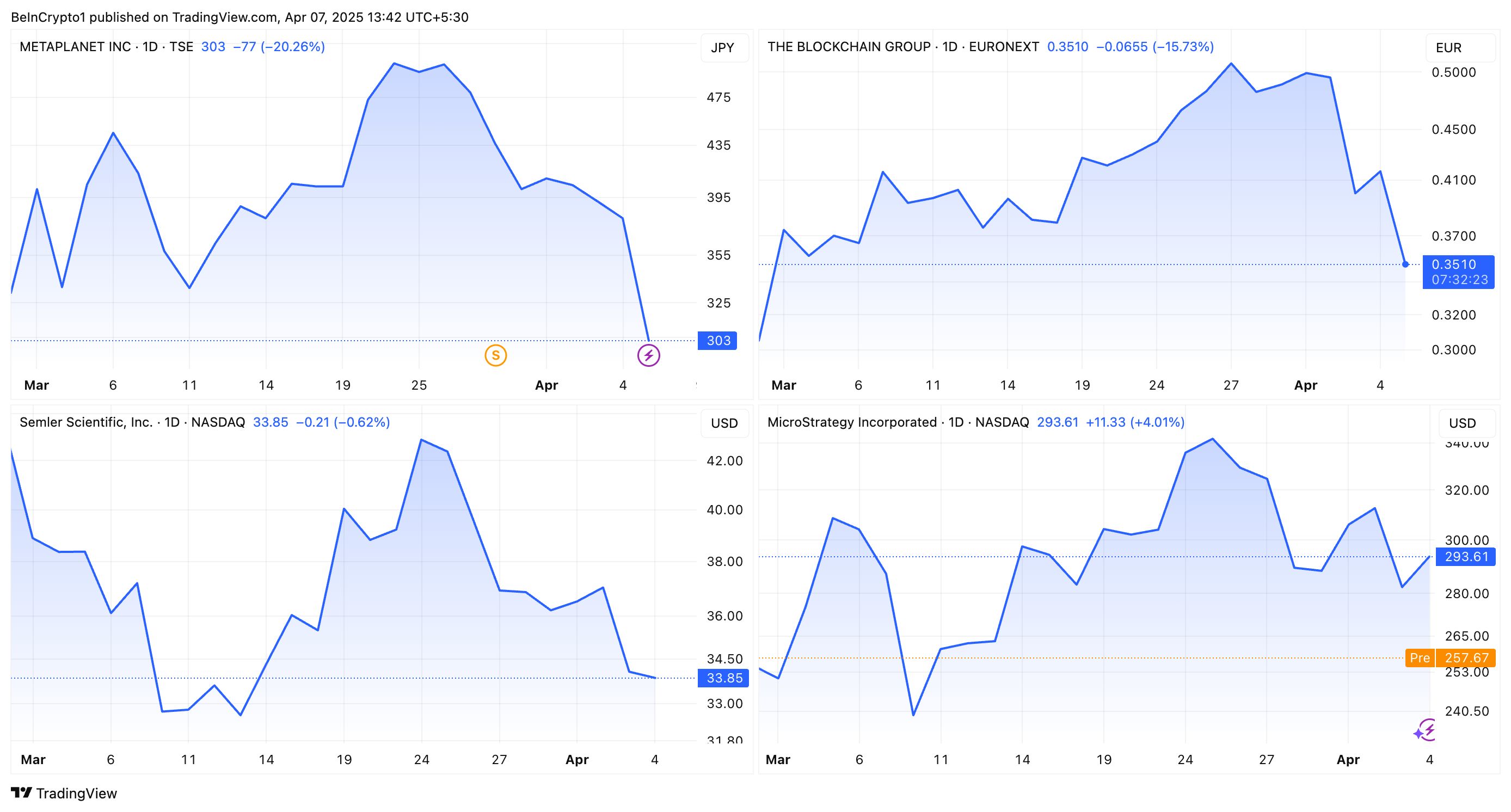Click the 293.61 MicroStrategy price label
This screenshot has width=1511, height=812.
click(x=1466, y=556)
